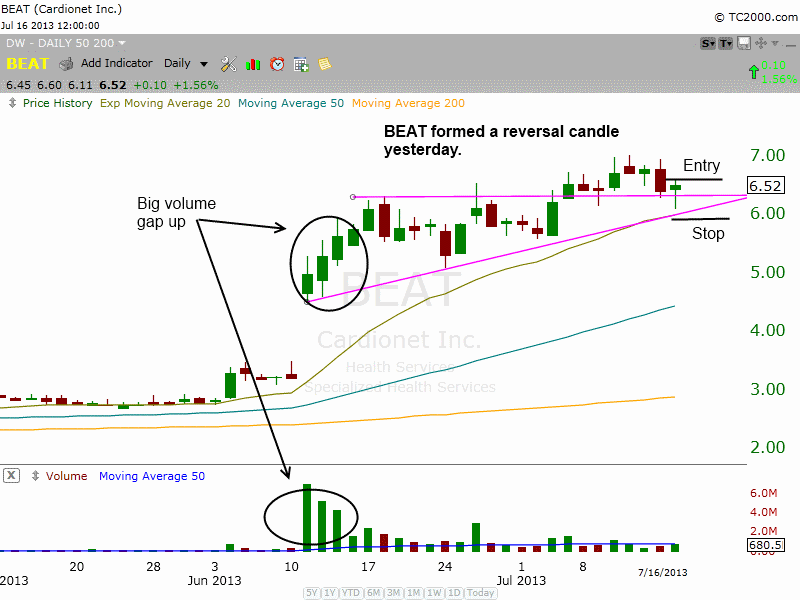Image resolution: width=800 pixels, height=600 pixels.
Task: Open the DW - DAILY 50 200 layout dropdown
Action: [x=65, y=43]
